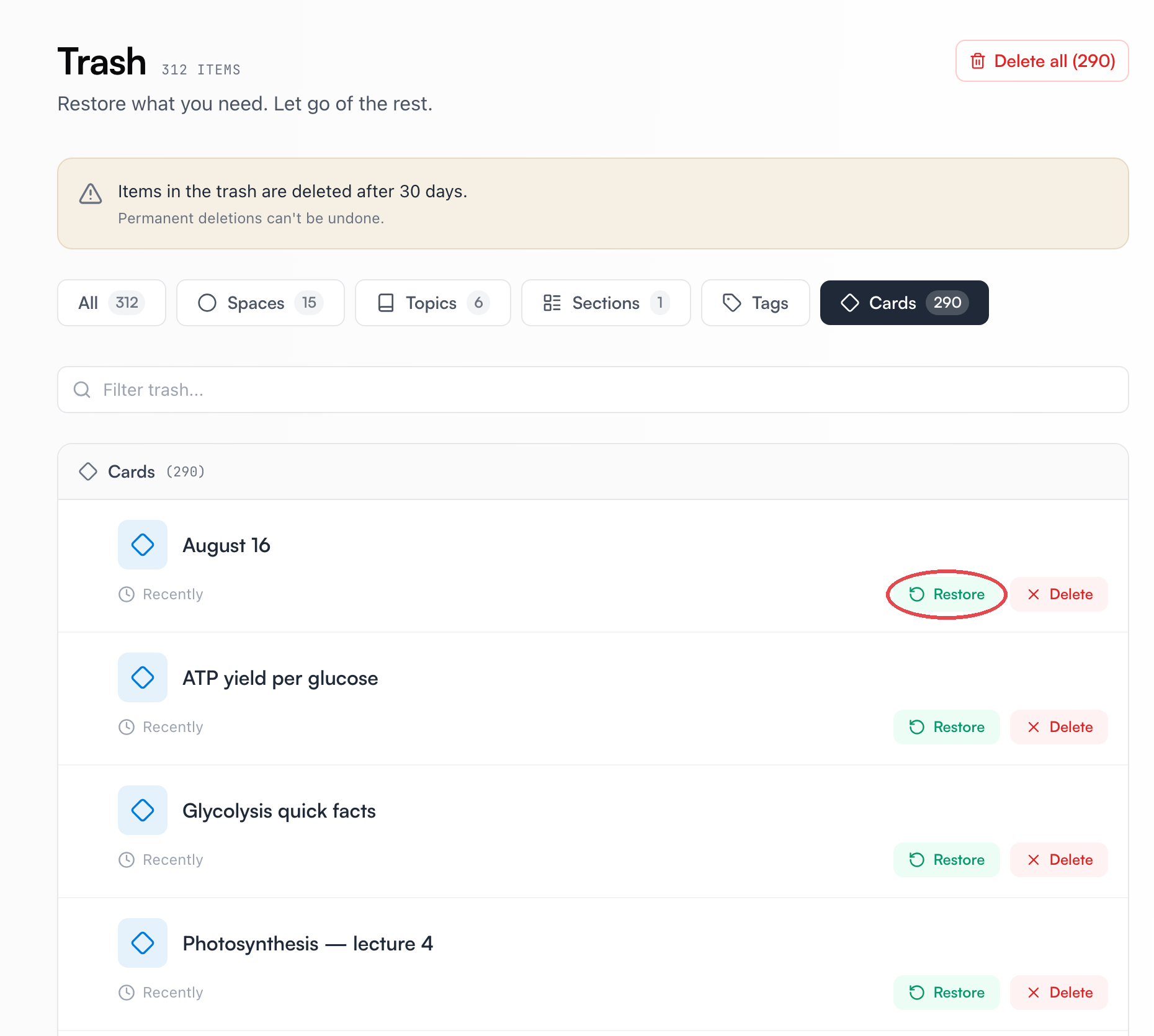Select the Cards 290 filter tab
1154x1036 pixels.
[x=905, y=303]
